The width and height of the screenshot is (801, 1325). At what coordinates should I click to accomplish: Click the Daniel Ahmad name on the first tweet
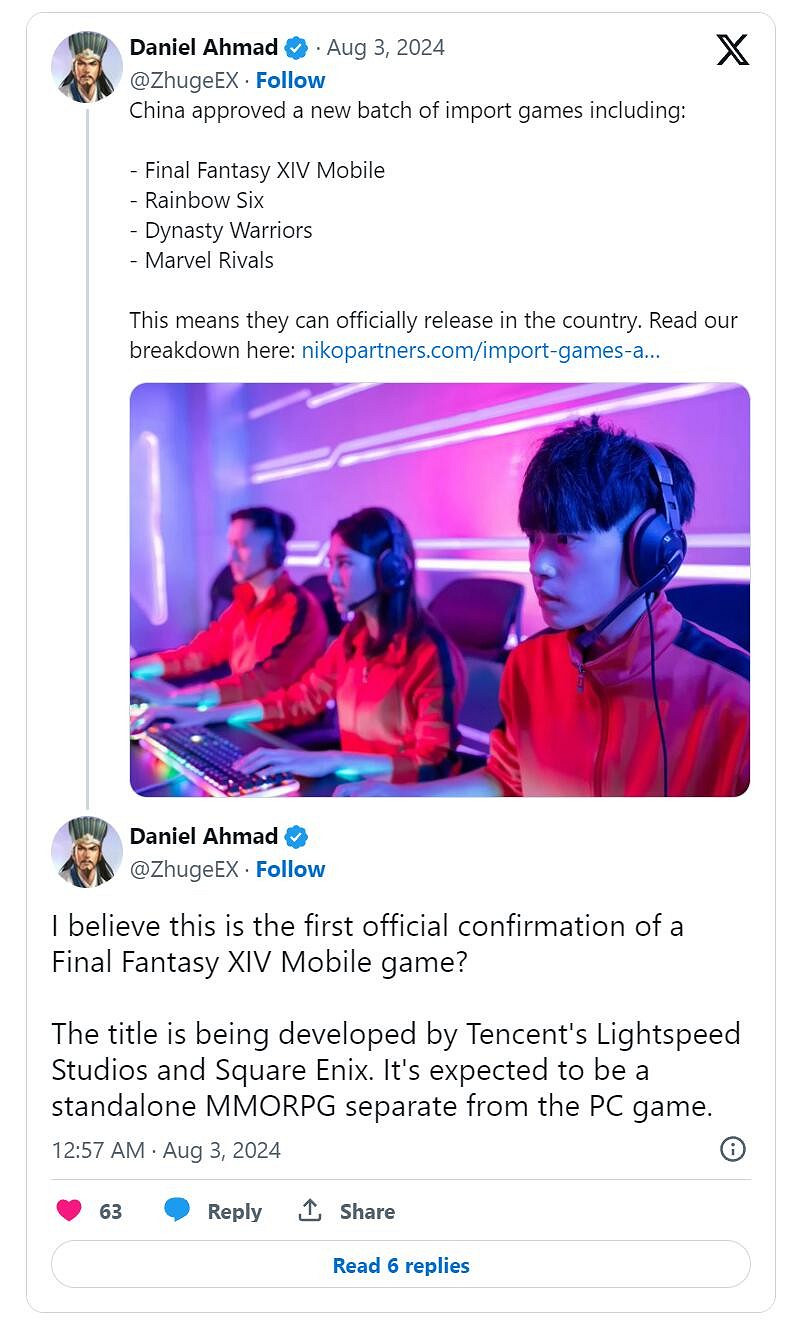click(204, 47)
